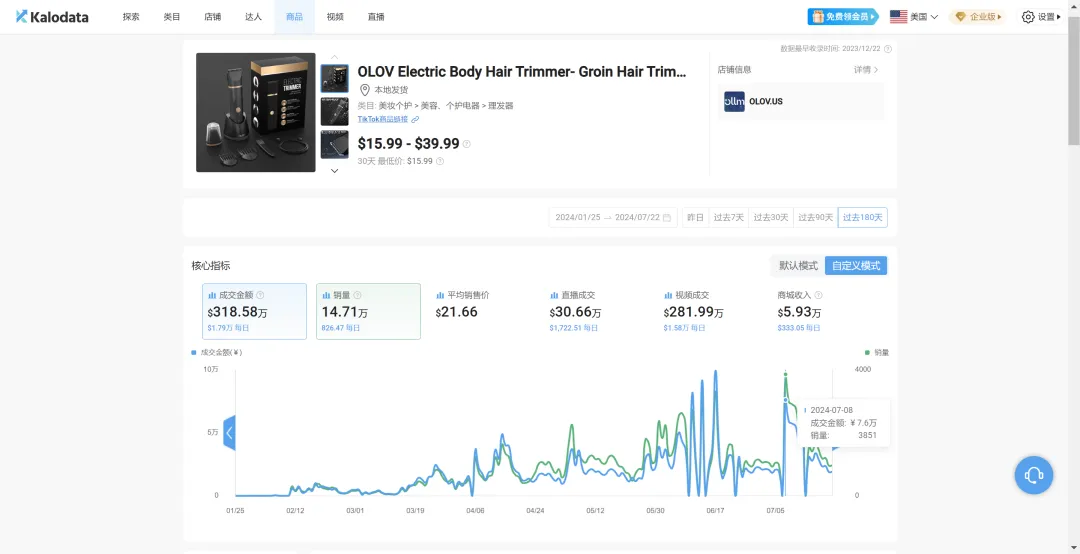This screenshot has width=1080, height=554.
Task: Click the page vertical scrollbar
Action: point(1074,83)
